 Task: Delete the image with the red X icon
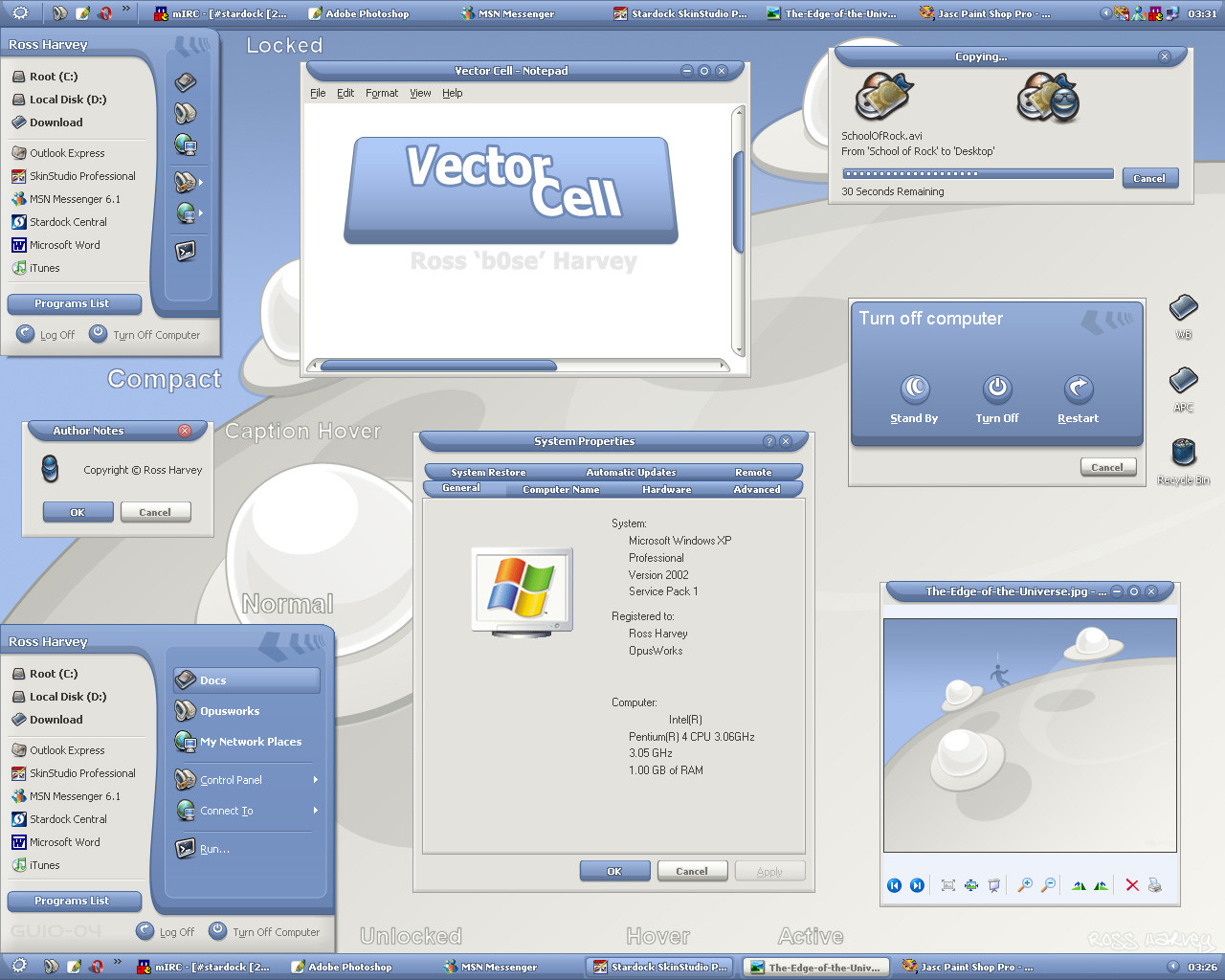coord(1132,885)
